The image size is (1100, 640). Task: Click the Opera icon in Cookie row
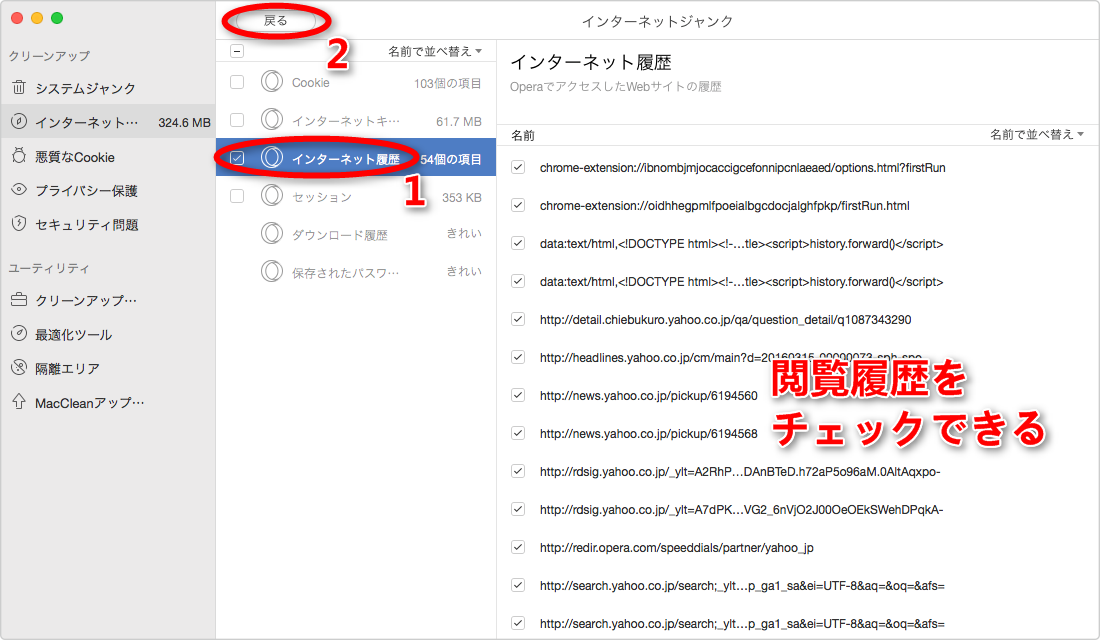tap(272, 81)
